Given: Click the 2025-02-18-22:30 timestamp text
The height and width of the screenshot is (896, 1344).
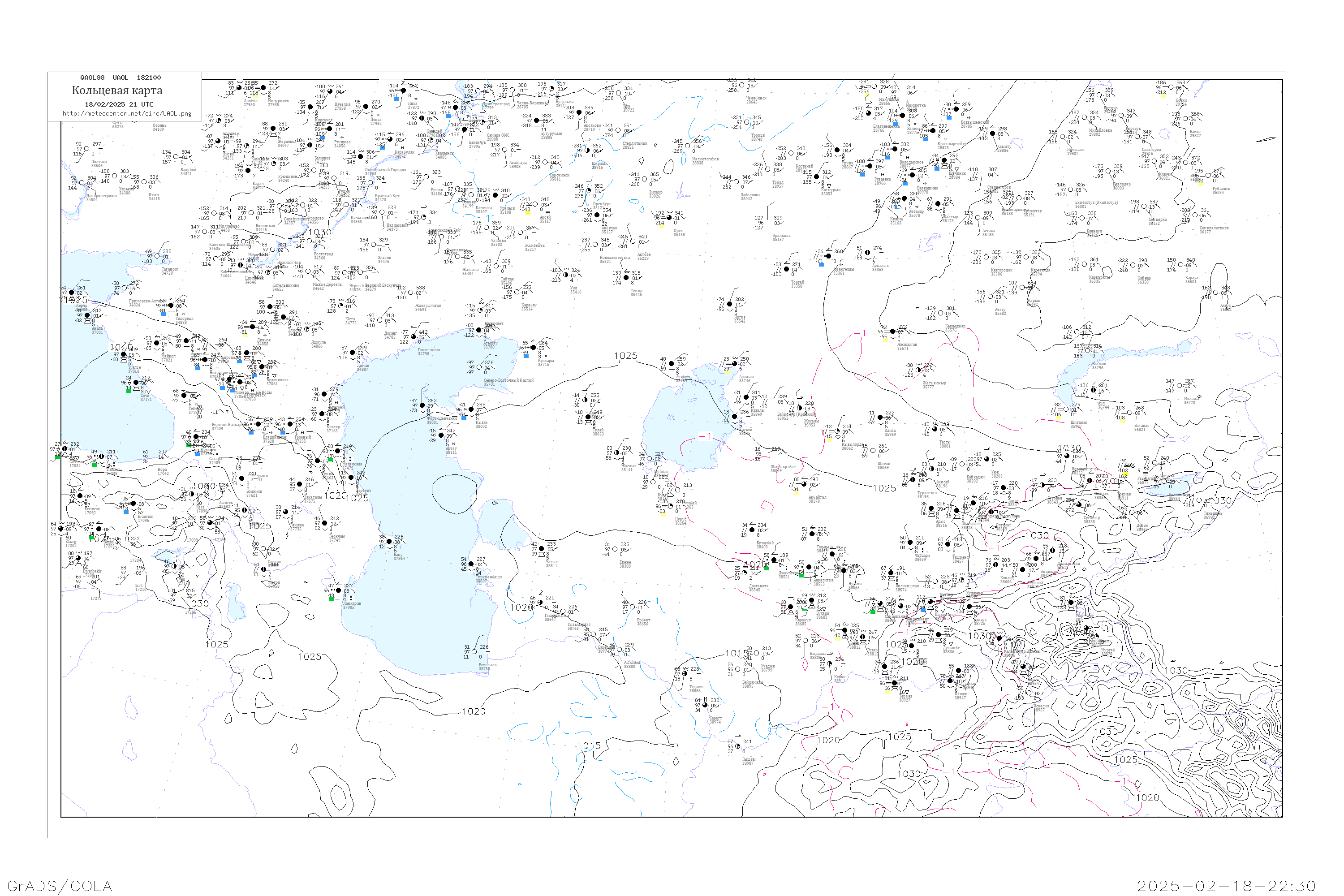Looking at the screenshot, I should (1226, 885).
